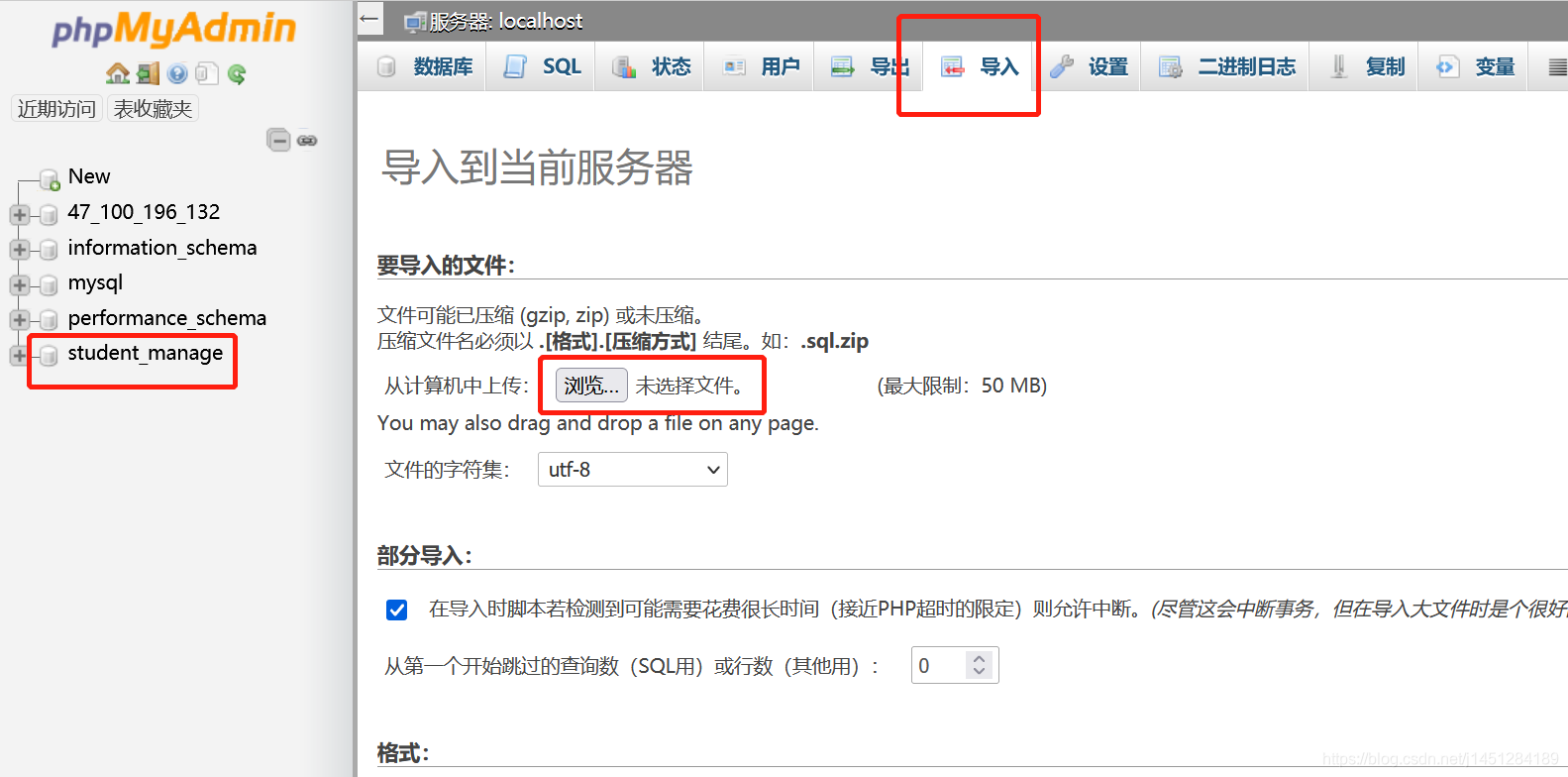
Task: Click the 最大限制: 50 MB text
Action: [962, 386]
